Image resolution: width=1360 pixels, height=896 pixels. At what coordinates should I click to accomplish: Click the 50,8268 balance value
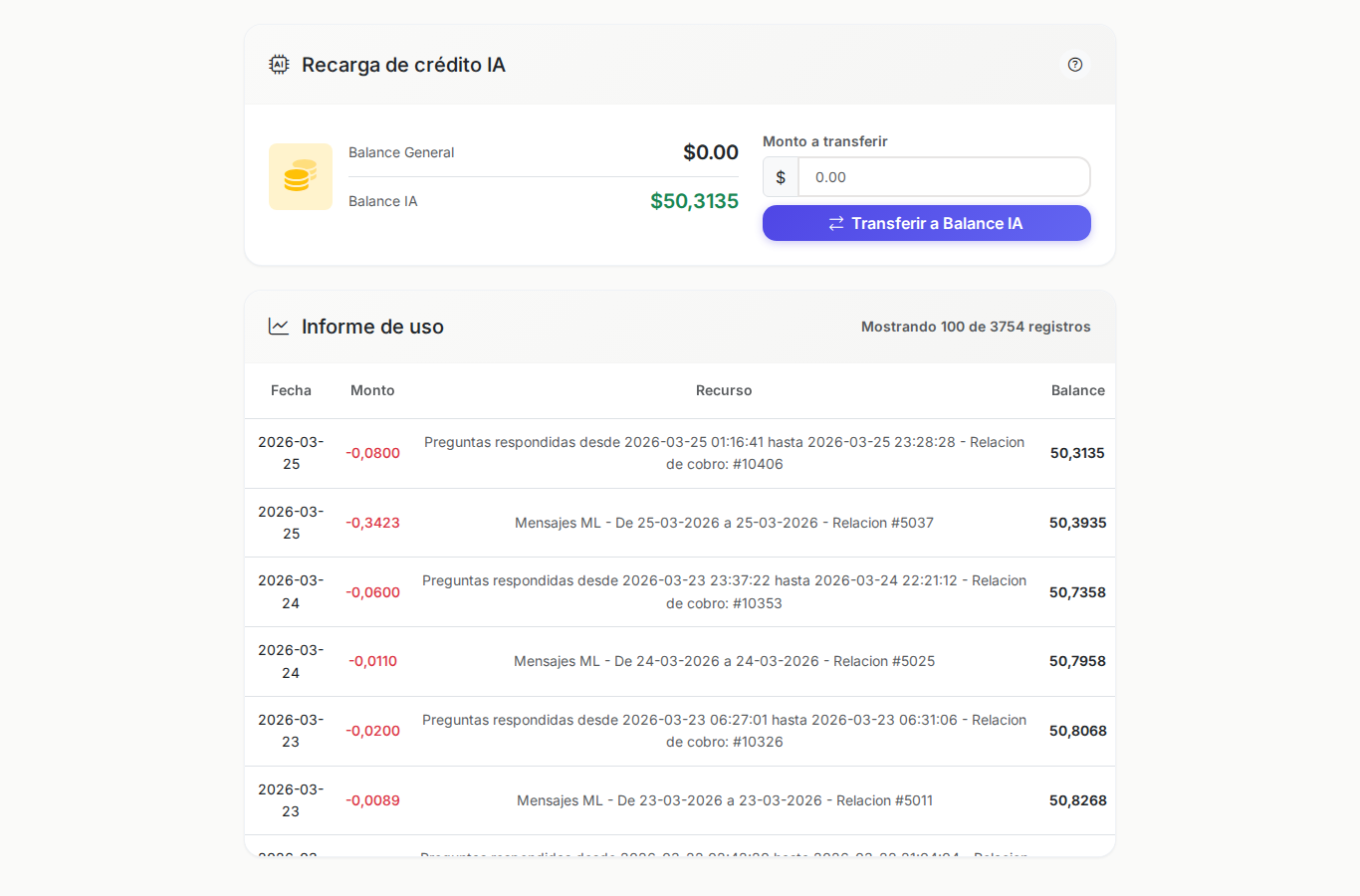point(1077,800)
